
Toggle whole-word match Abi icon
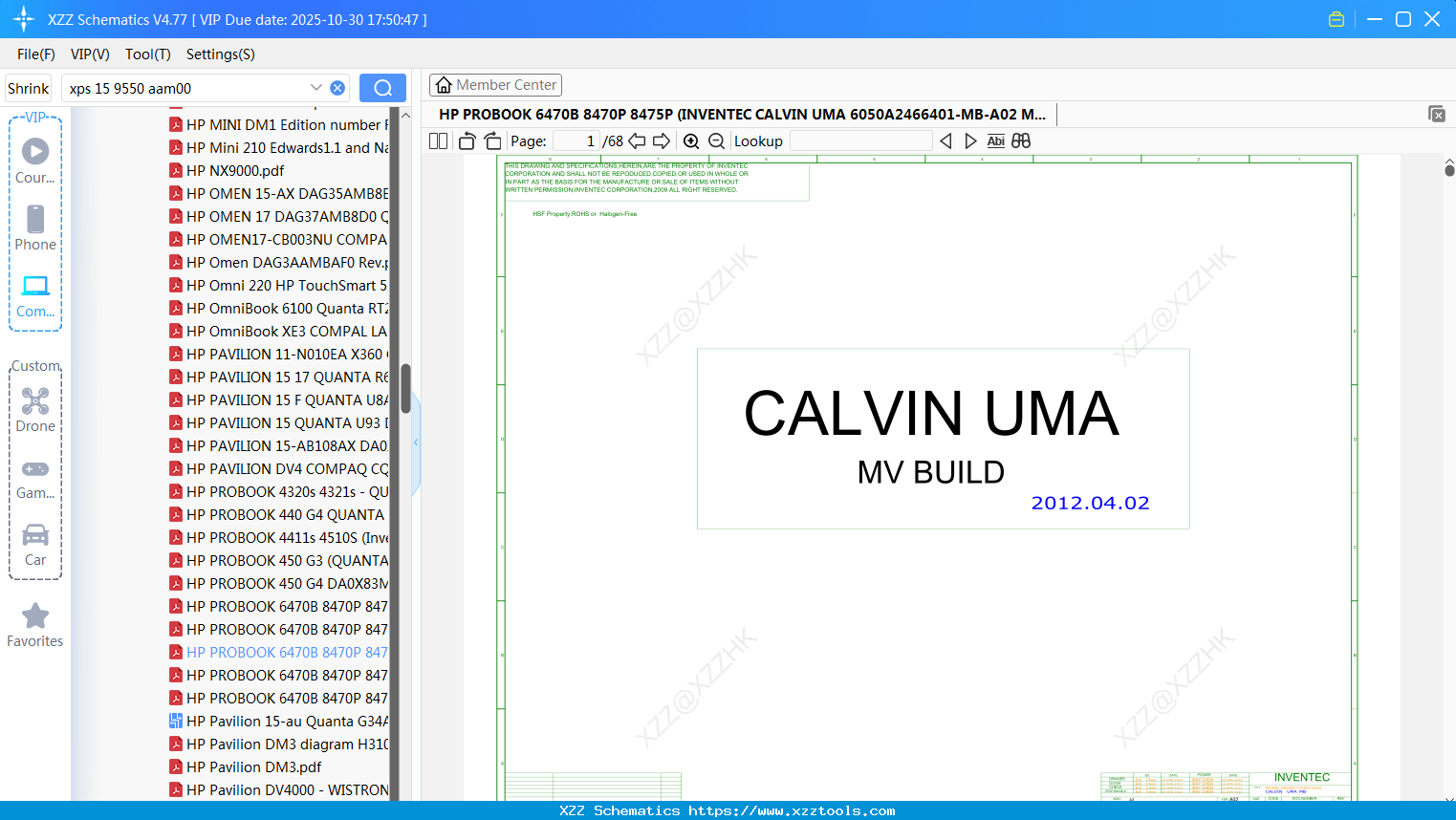pos(995,140)
